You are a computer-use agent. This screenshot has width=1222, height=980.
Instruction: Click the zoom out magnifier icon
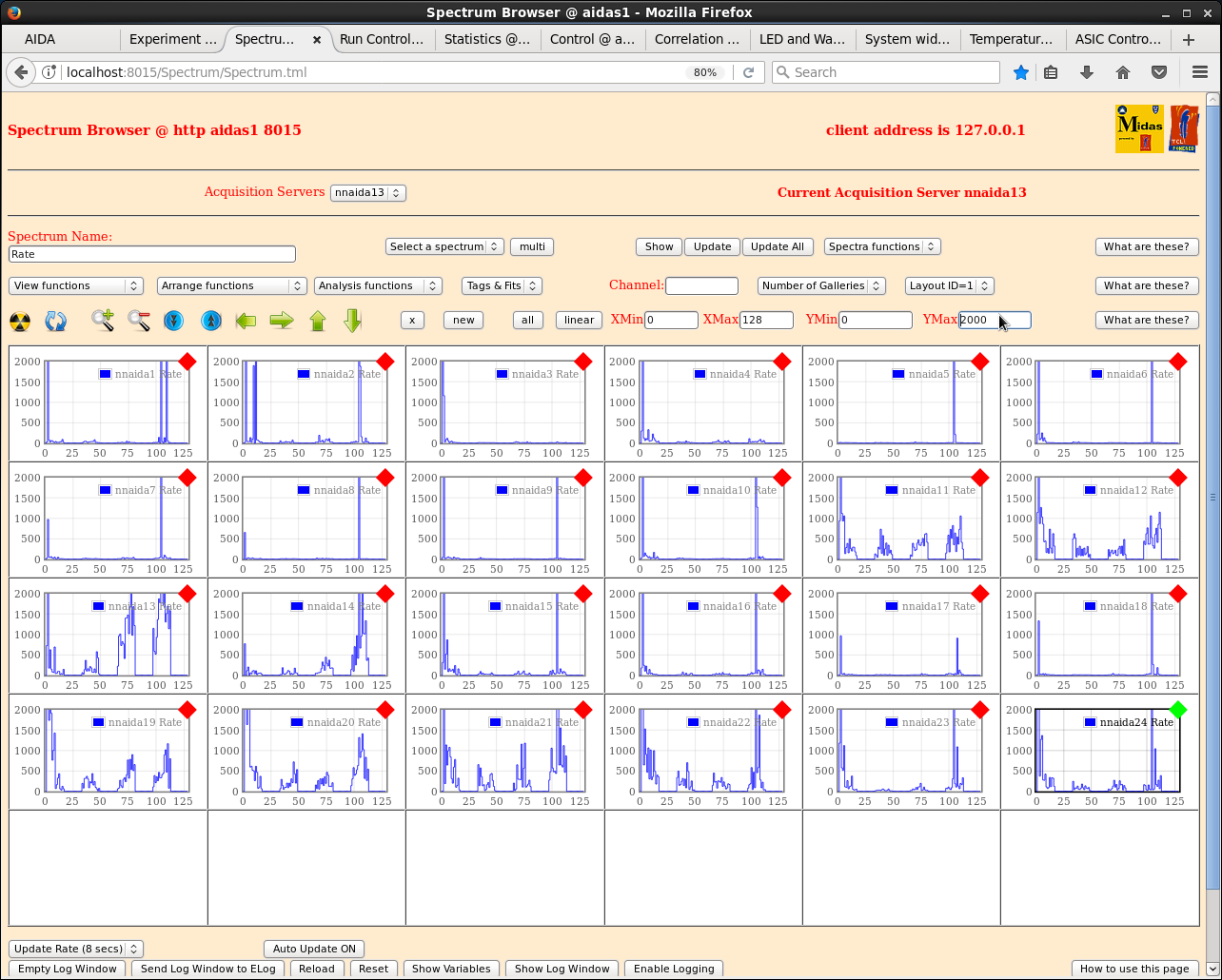pyautogui.click(x=139, y=321)
